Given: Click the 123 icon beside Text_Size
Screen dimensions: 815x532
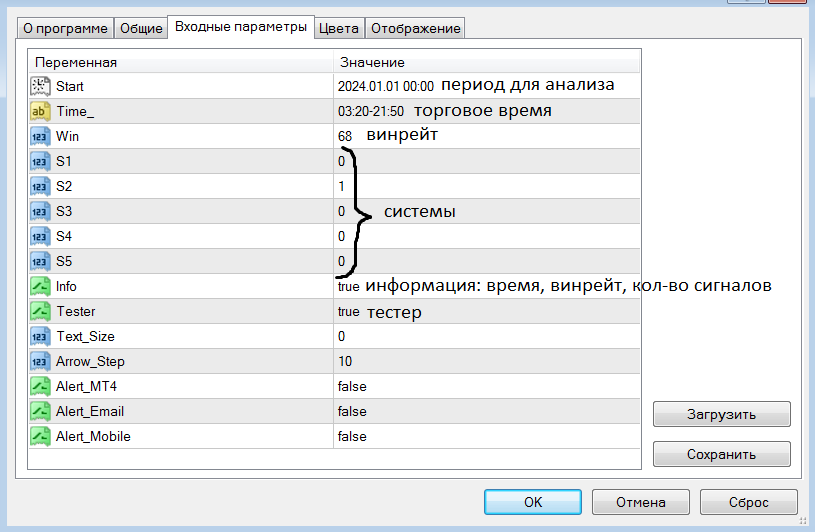Looking at the screenshot, I should [40, 336].
